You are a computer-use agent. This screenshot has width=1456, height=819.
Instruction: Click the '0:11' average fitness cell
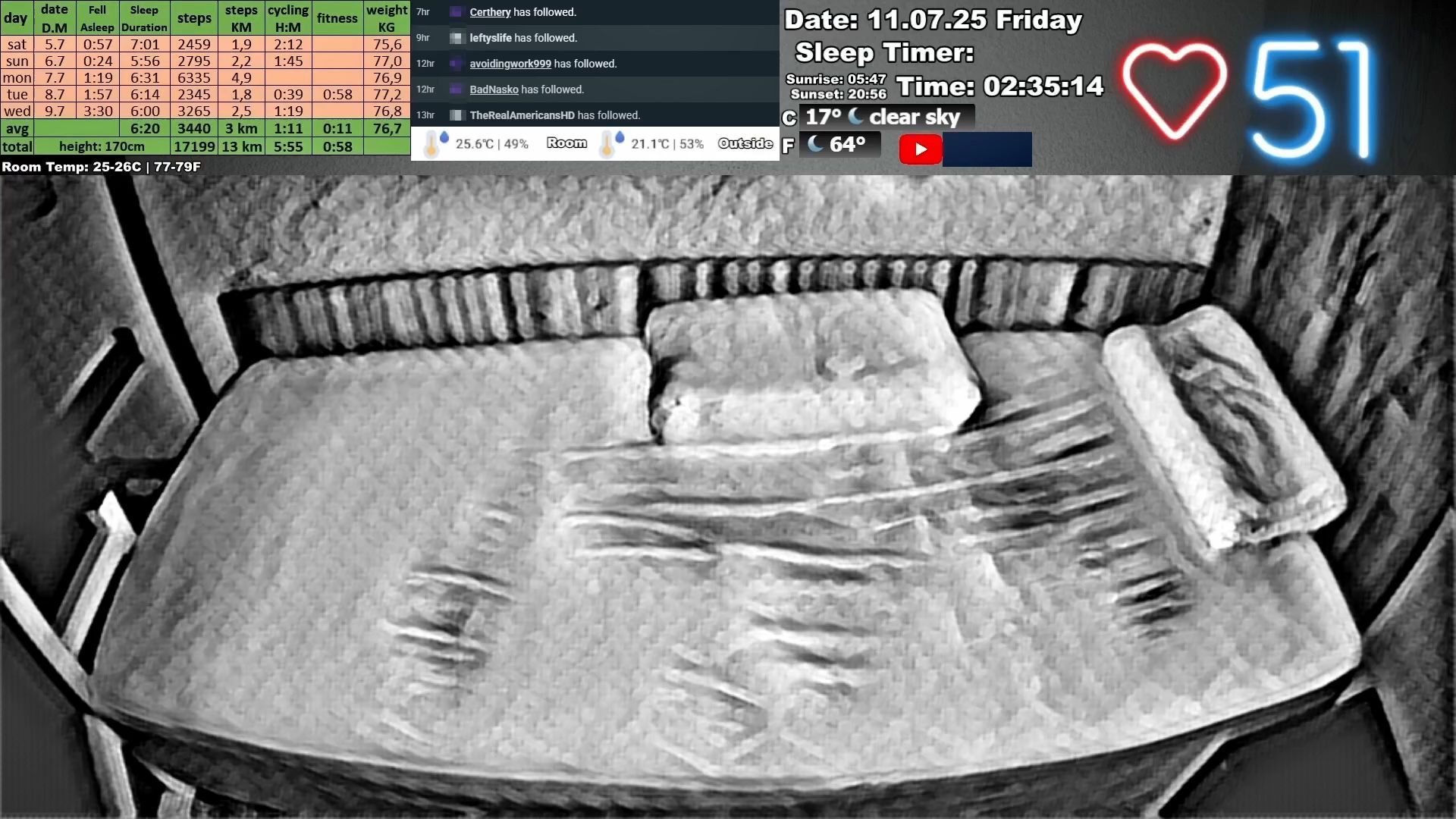(337, 128)
